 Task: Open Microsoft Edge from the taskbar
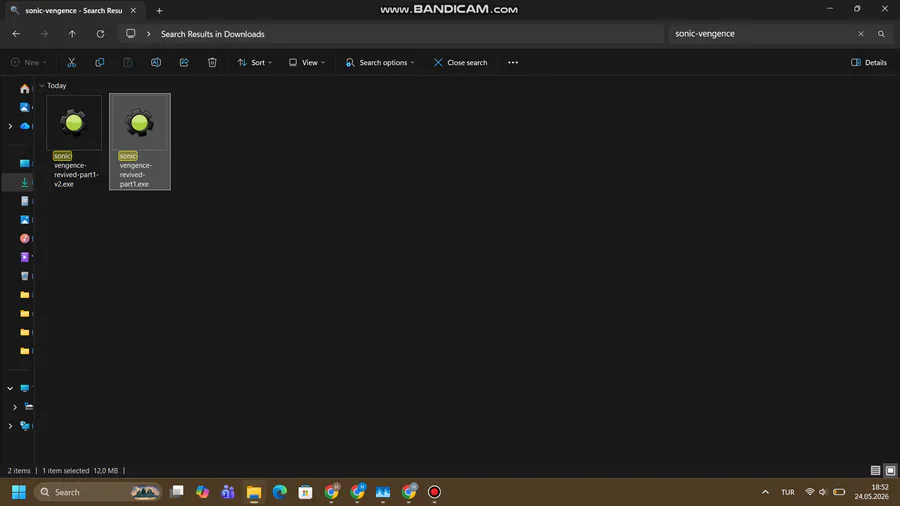click(280, 492)
